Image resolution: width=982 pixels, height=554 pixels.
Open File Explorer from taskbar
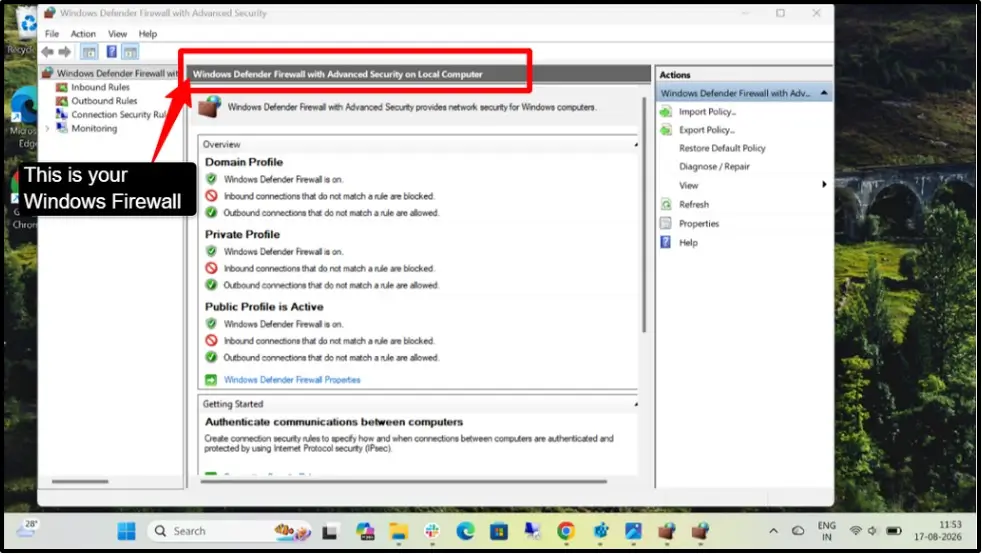point(398,531)
